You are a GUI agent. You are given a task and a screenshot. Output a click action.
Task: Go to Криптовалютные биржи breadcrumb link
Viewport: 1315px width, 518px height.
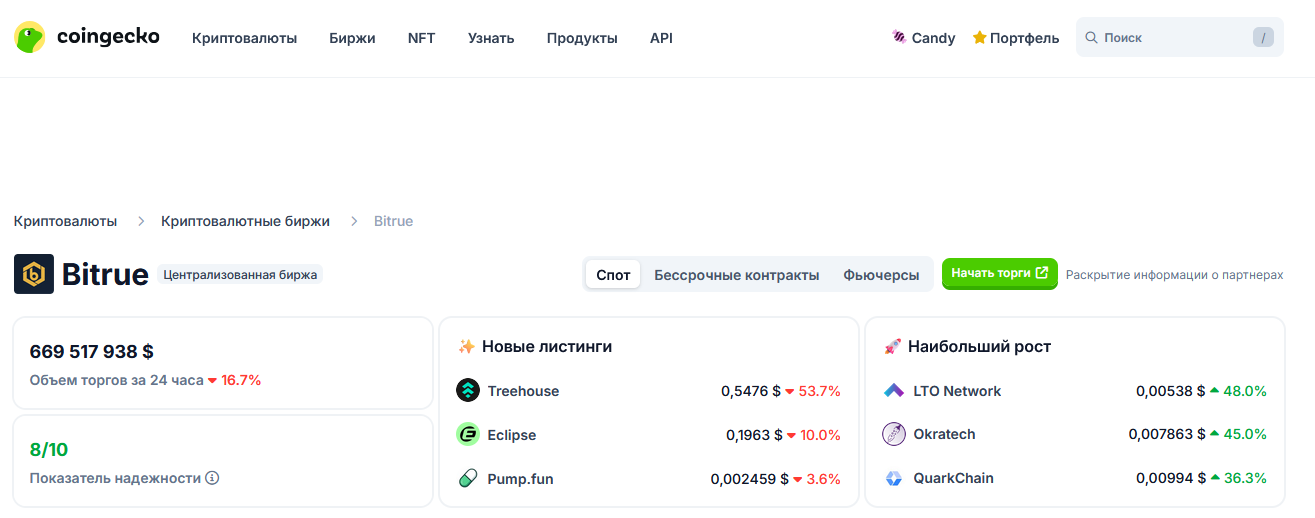click(245, 221)
